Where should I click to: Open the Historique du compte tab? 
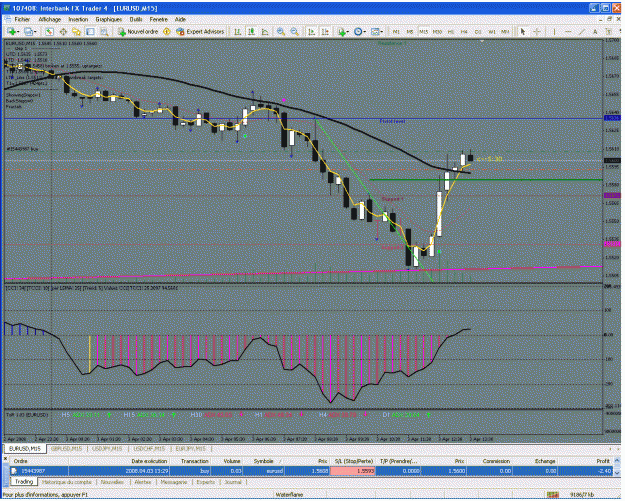point(67,482)
